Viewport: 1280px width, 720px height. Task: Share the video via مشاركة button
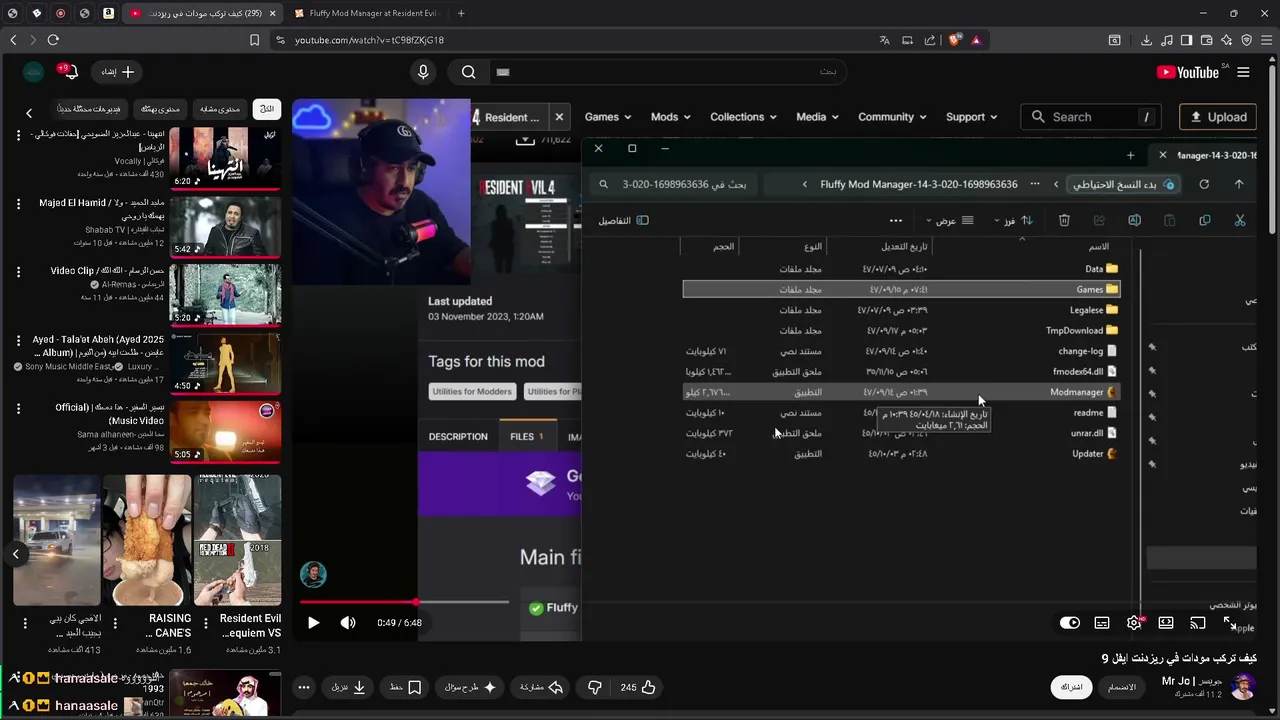542,687
